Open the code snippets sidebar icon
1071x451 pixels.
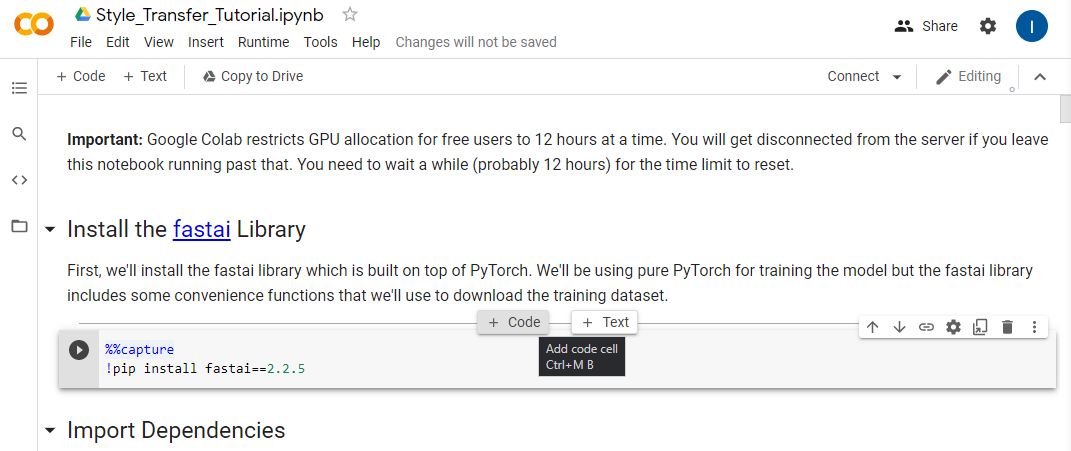coord(19,180)
